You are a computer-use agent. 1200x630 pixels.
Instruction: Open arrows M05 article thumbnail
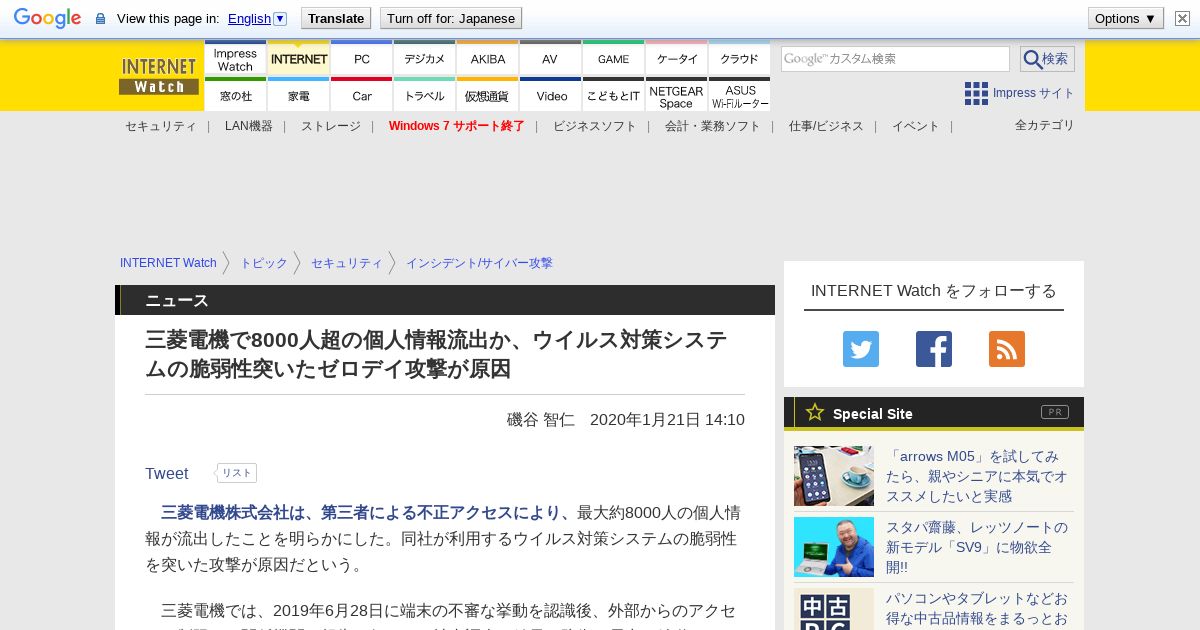[834, 476]
